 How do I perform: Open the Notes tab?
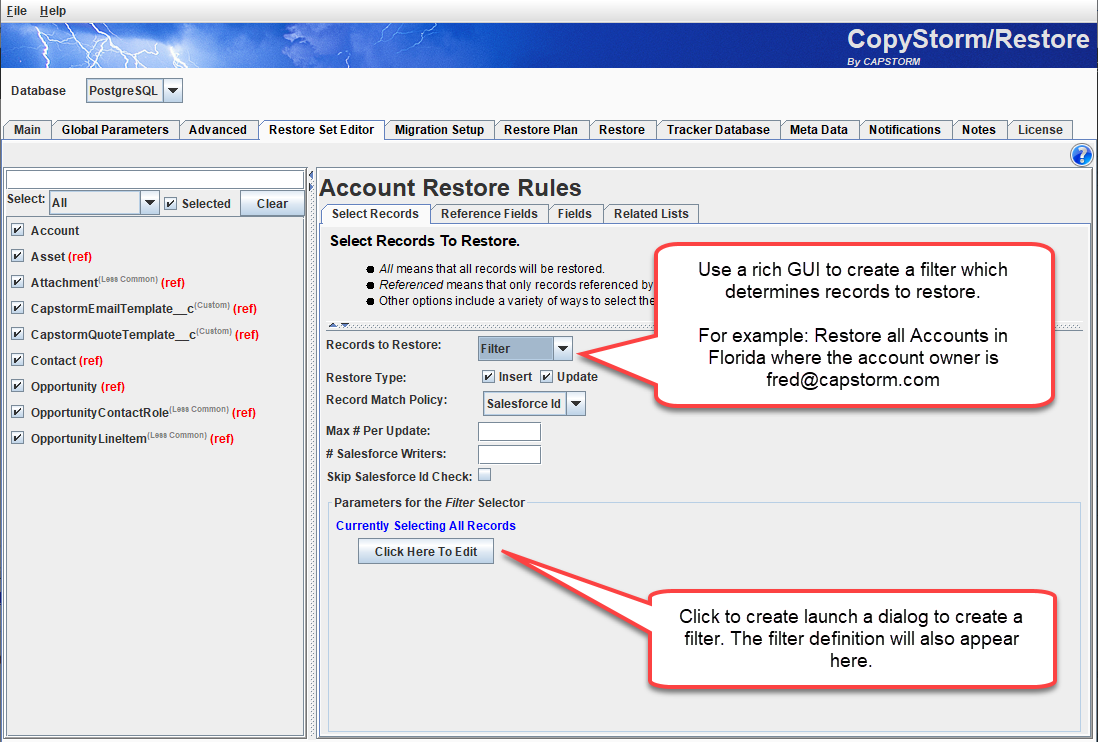tap(978, 130)
